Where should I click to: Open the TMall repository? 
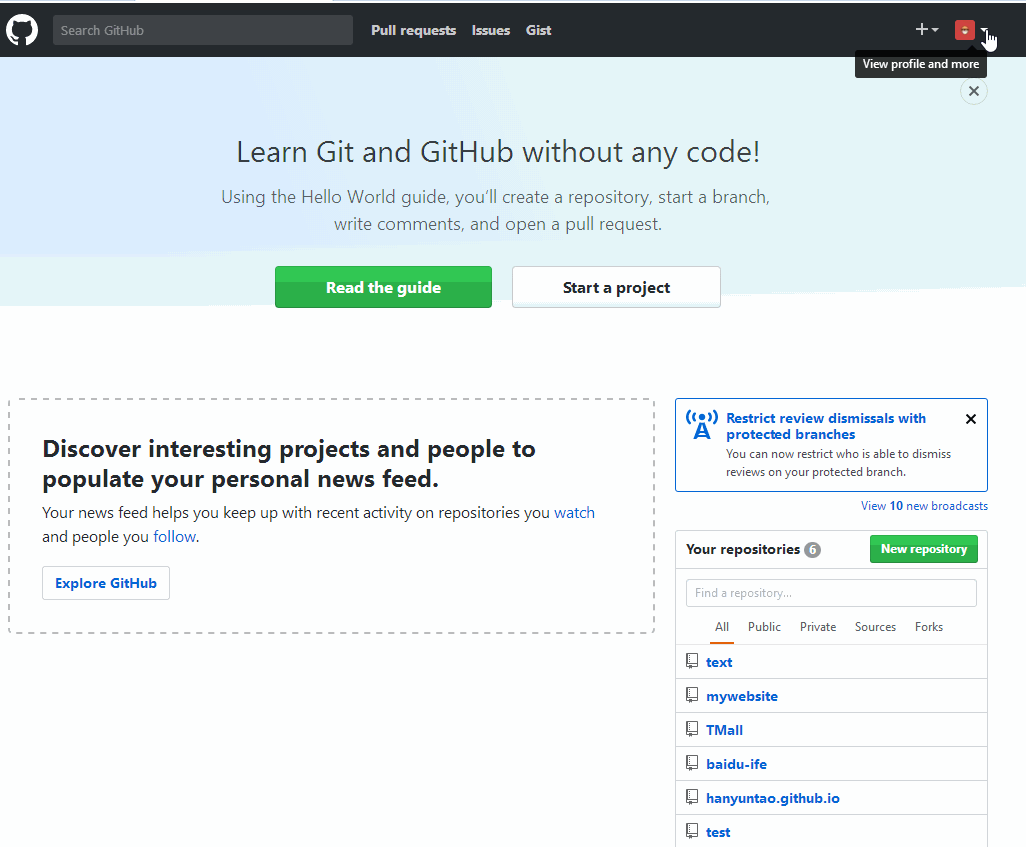tap(724, 730)
